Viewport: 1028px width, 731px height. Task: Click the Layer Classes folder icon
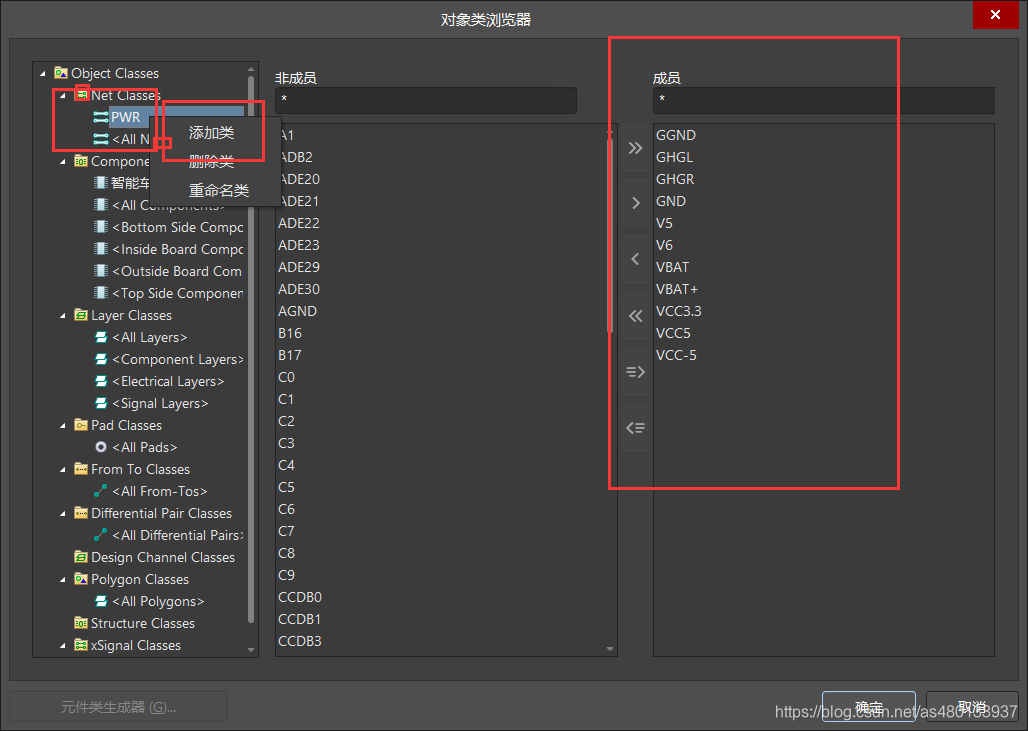[x=81, y=315]
